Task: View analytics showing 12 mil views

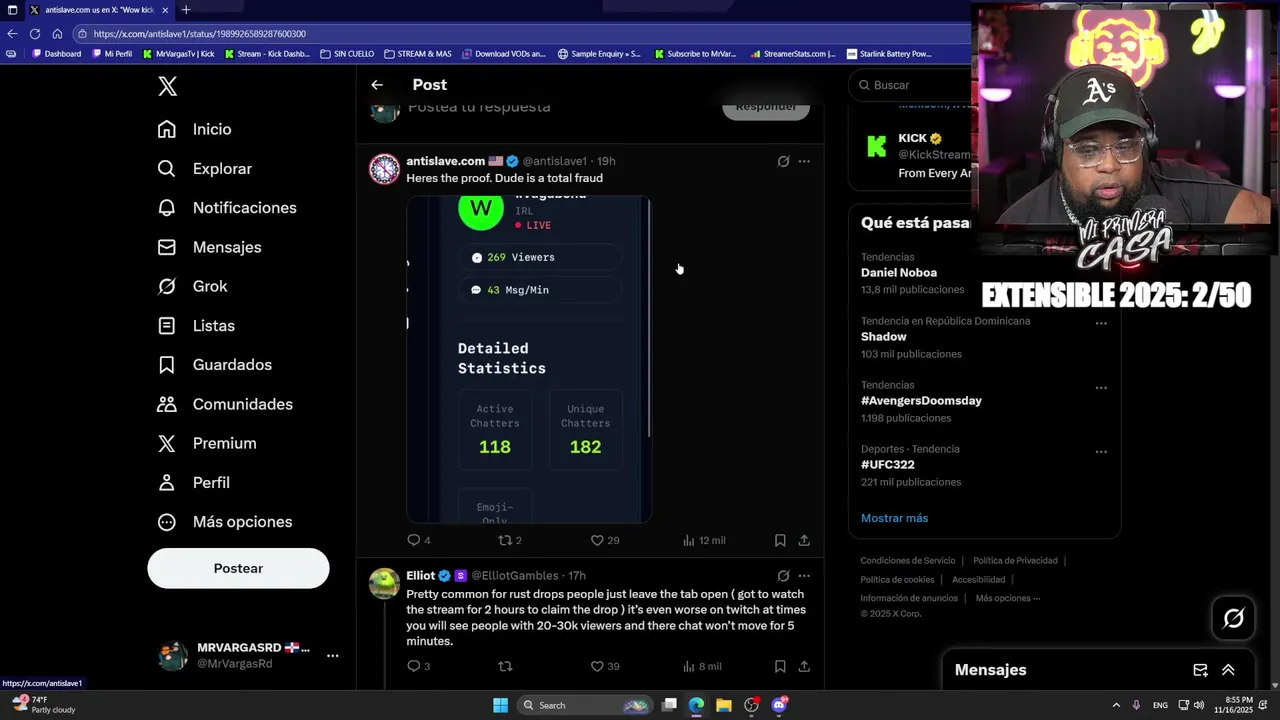Action: 704,540
